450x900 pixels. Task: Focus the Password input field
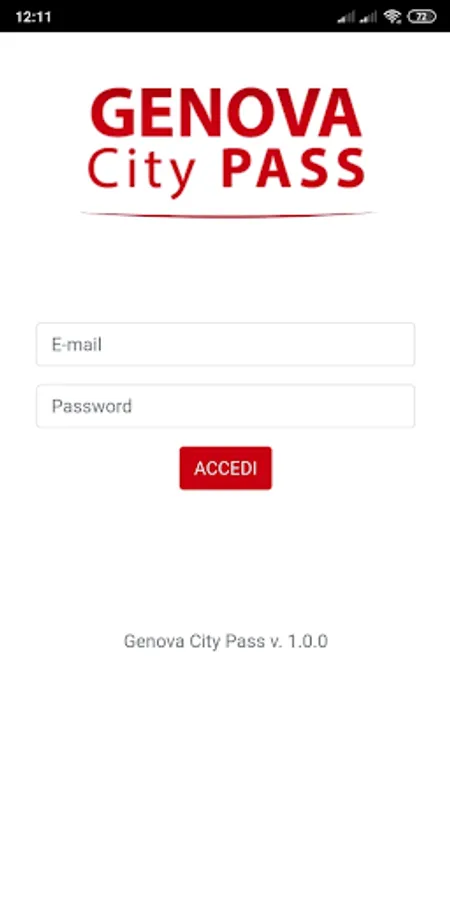[x=226, y=406]
